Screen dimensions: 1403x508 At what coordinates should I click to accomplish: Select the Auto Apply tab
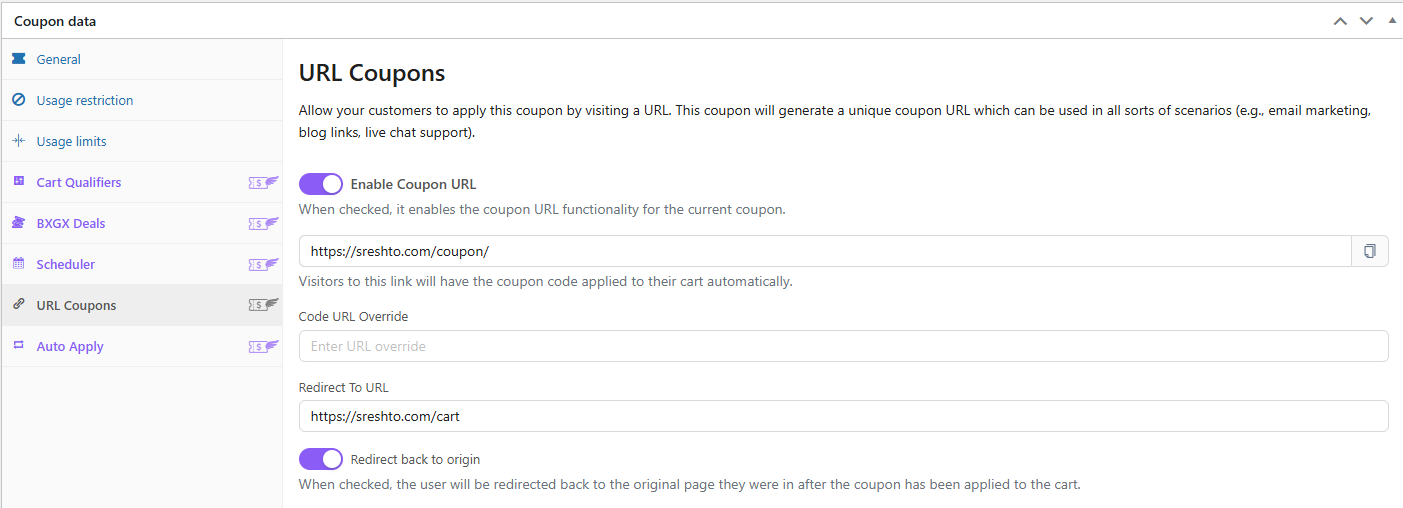[70, 346]
